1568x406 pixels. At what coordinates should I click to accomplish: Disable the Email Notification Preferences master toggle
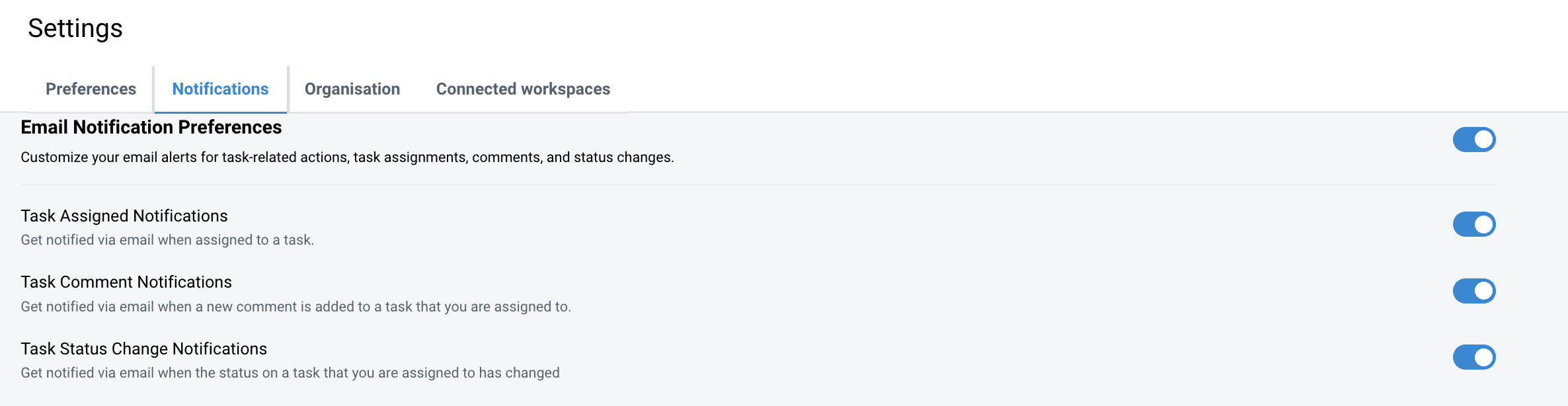(x=1473, y=140)
